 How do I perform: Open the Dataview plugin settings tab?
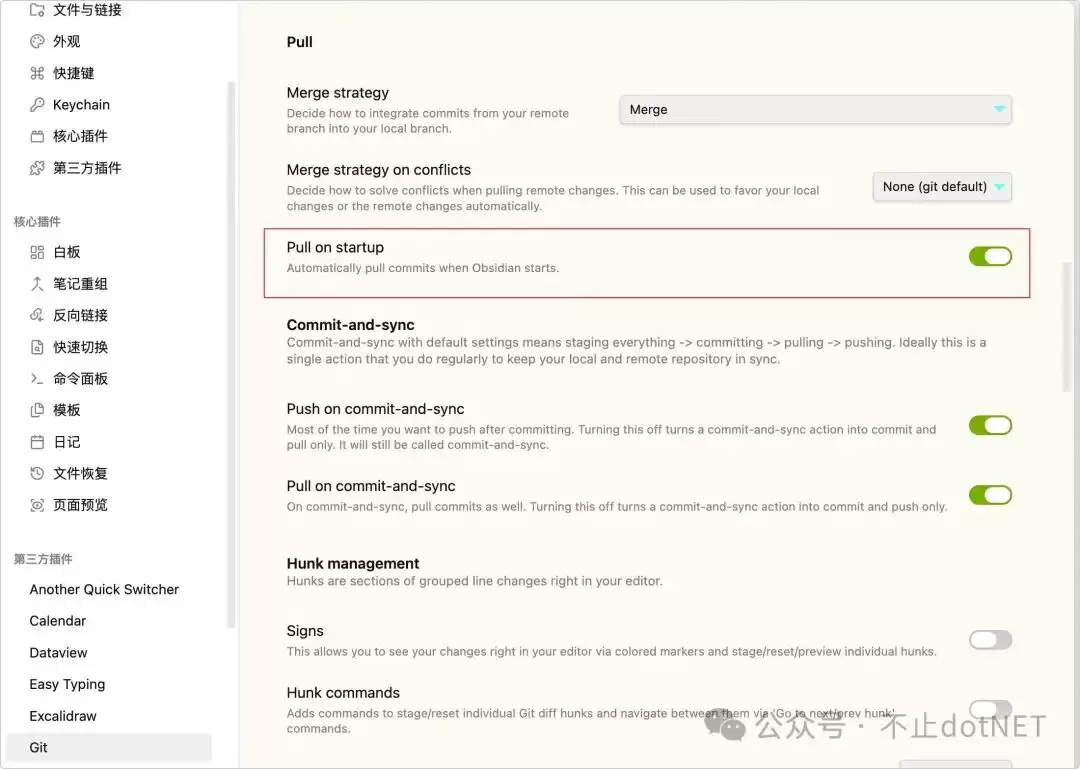[x=59, y=653]
